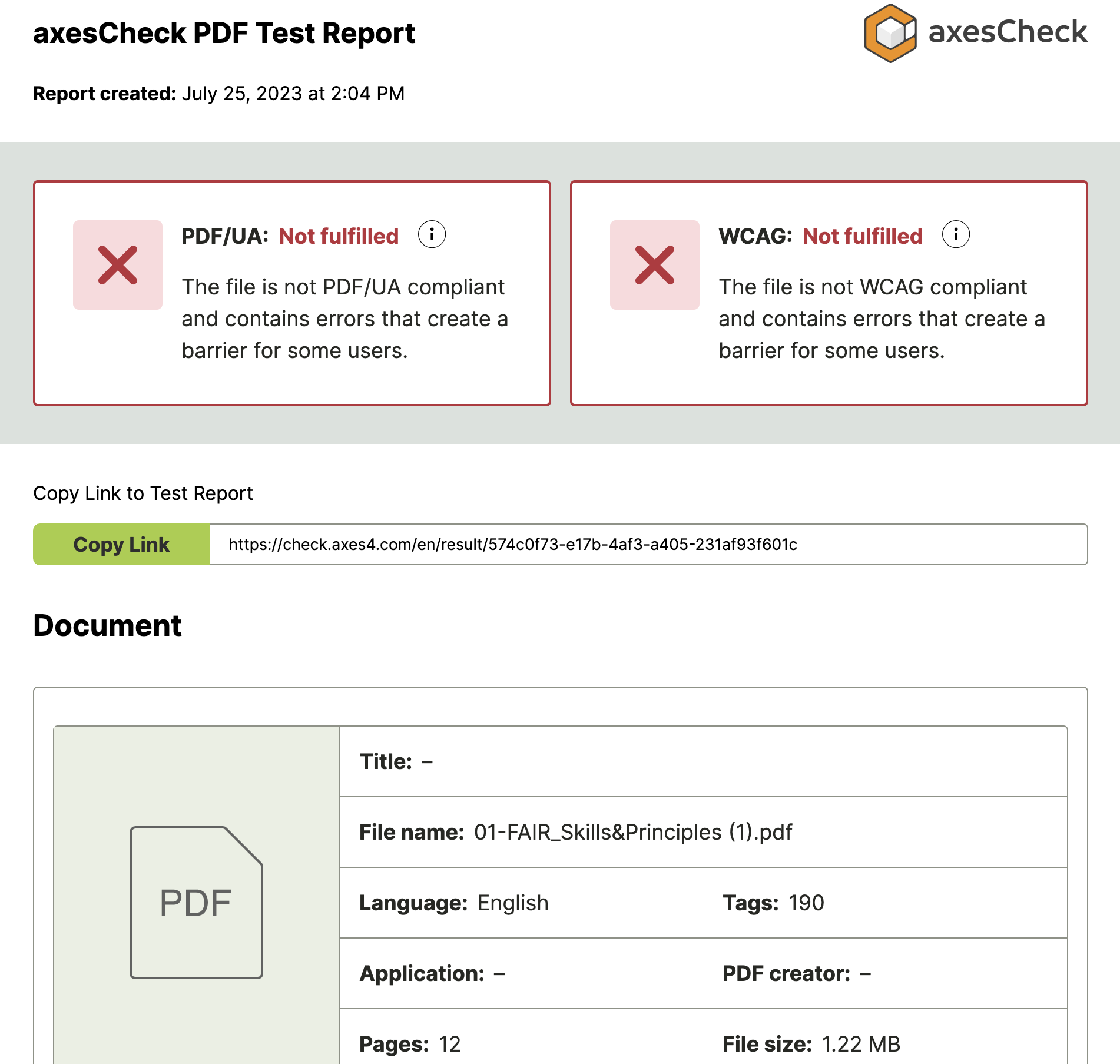Select the PDF/UA status panel
1120x1064 pixels.
(x=293, y=291)
